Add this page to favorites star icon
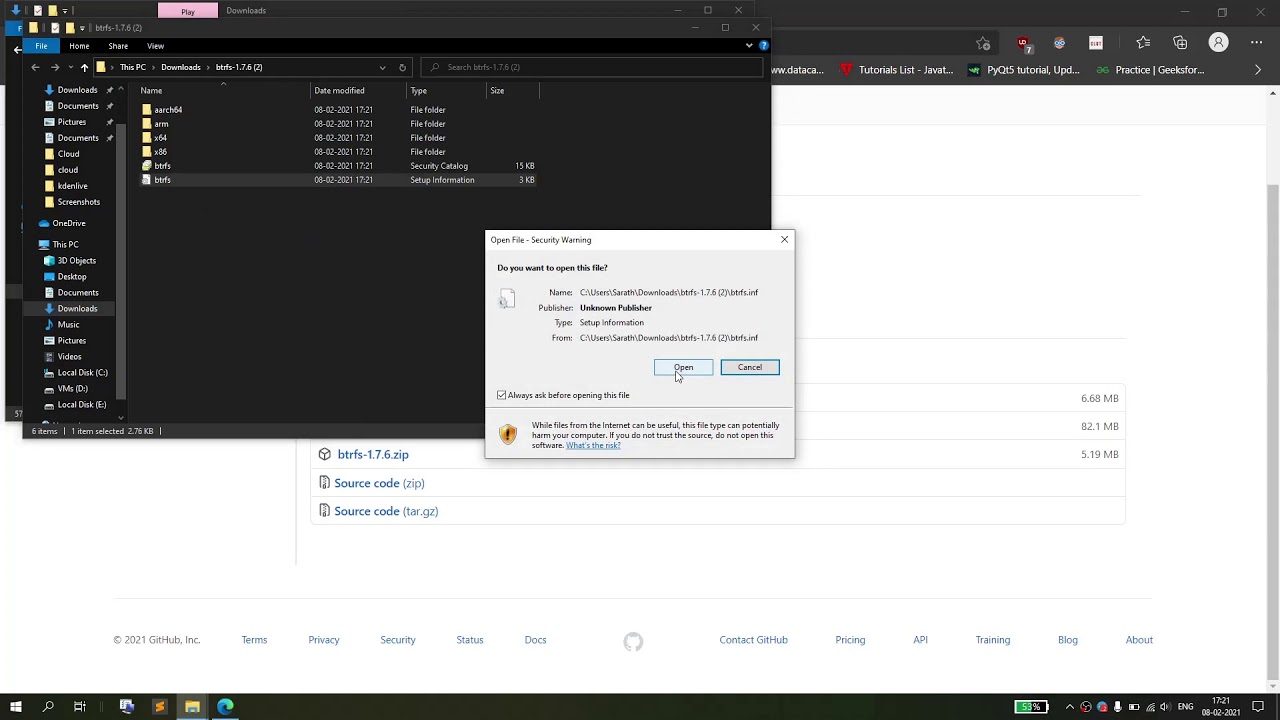The width and height of the screenshot is (1280, 720). 983,43
